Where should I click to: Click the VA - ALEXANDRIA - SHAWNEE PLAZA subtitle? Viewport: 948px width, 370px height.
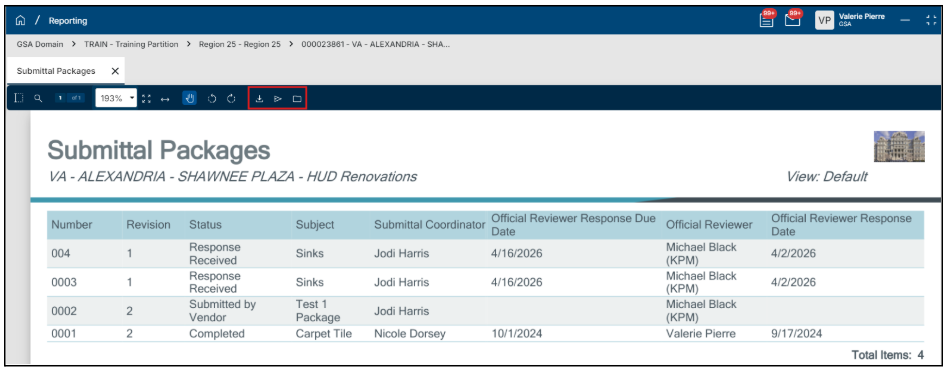tap(233, 177)
